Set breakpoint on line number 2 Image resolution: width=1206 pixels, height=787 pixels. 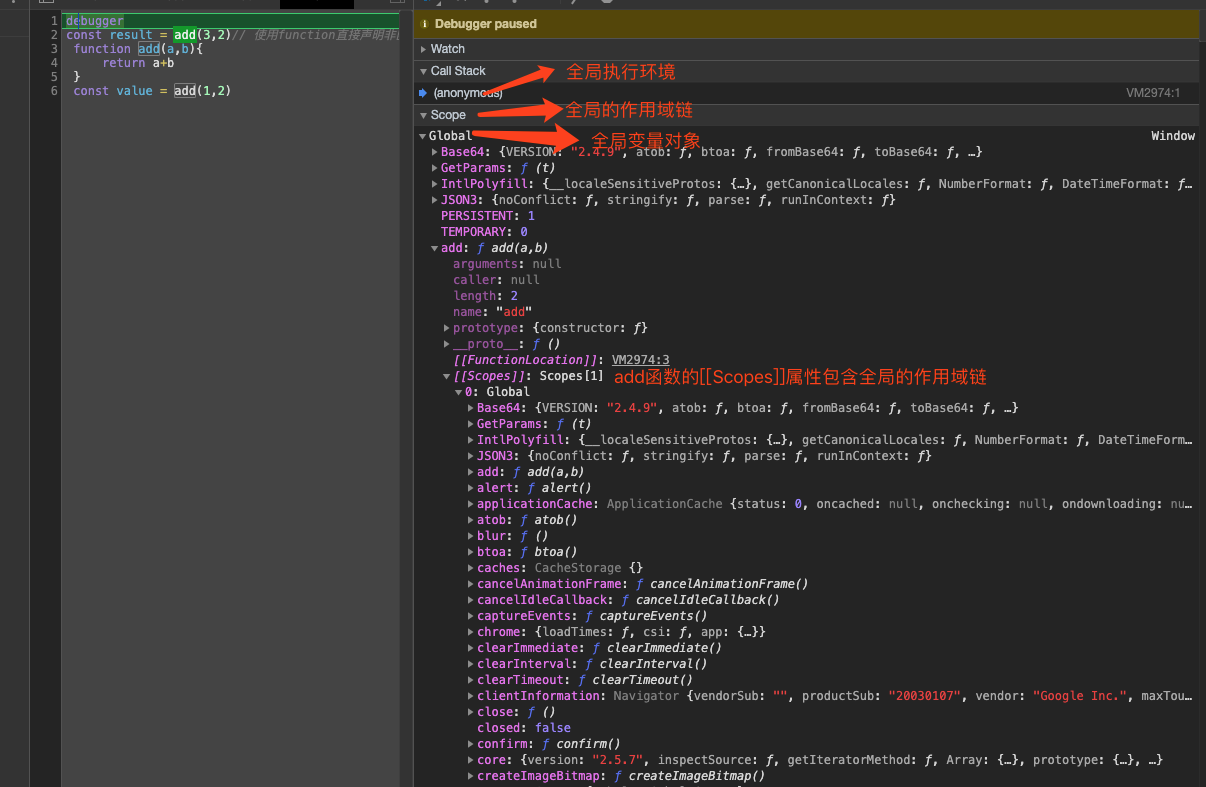click(x=55, y=35)
